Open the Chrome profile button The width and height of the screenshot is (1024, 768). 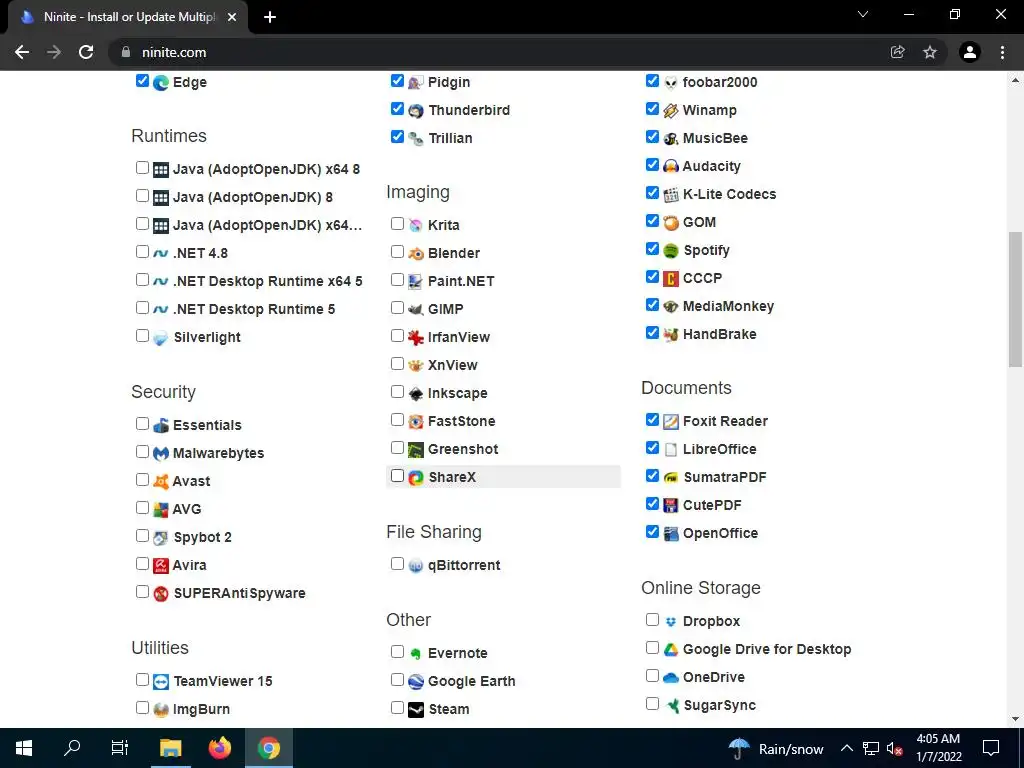[x=970, y=52]
